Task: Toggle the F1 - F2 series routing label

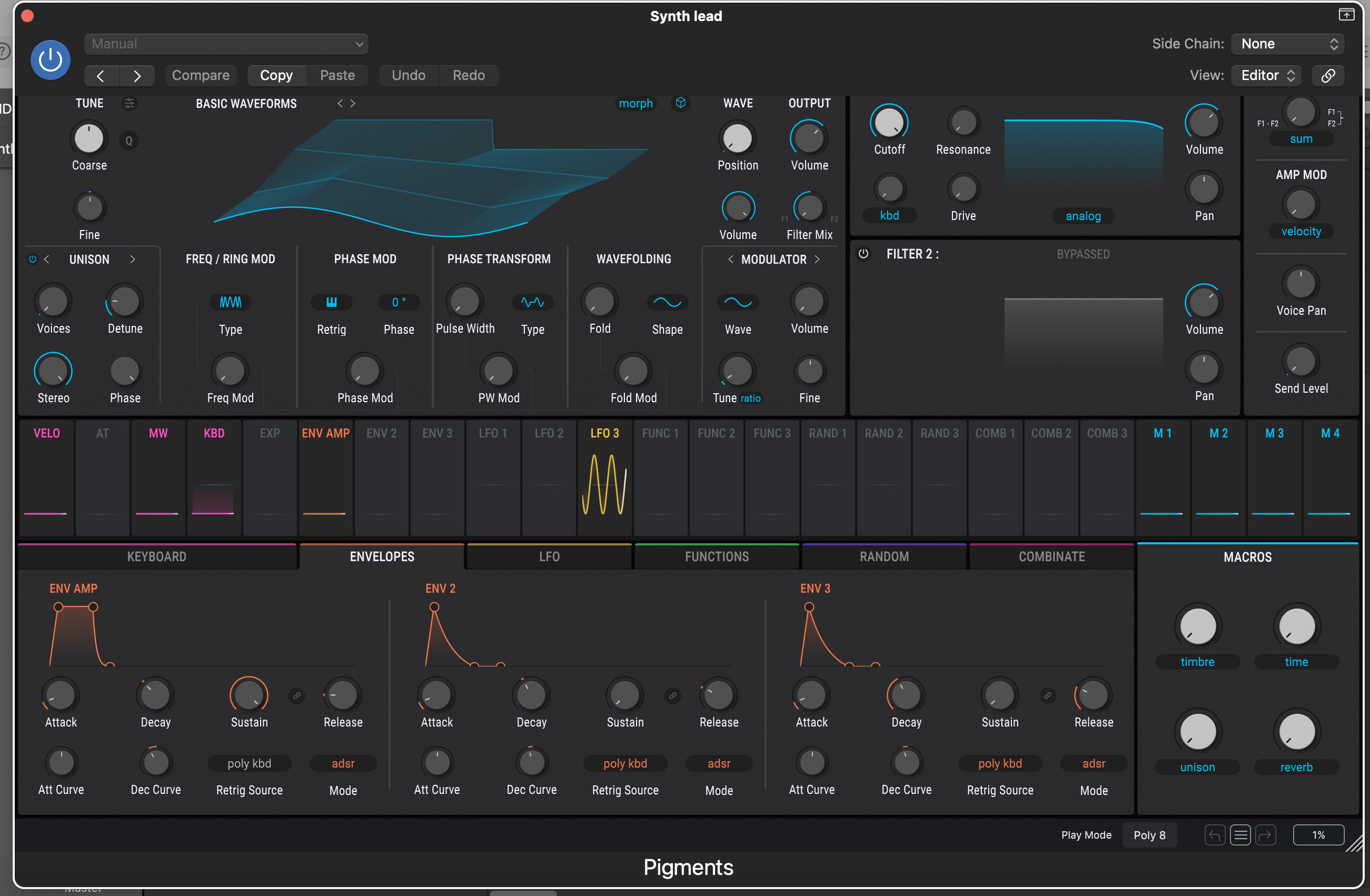Action: pyautogui.click(x=1267, y=124)
